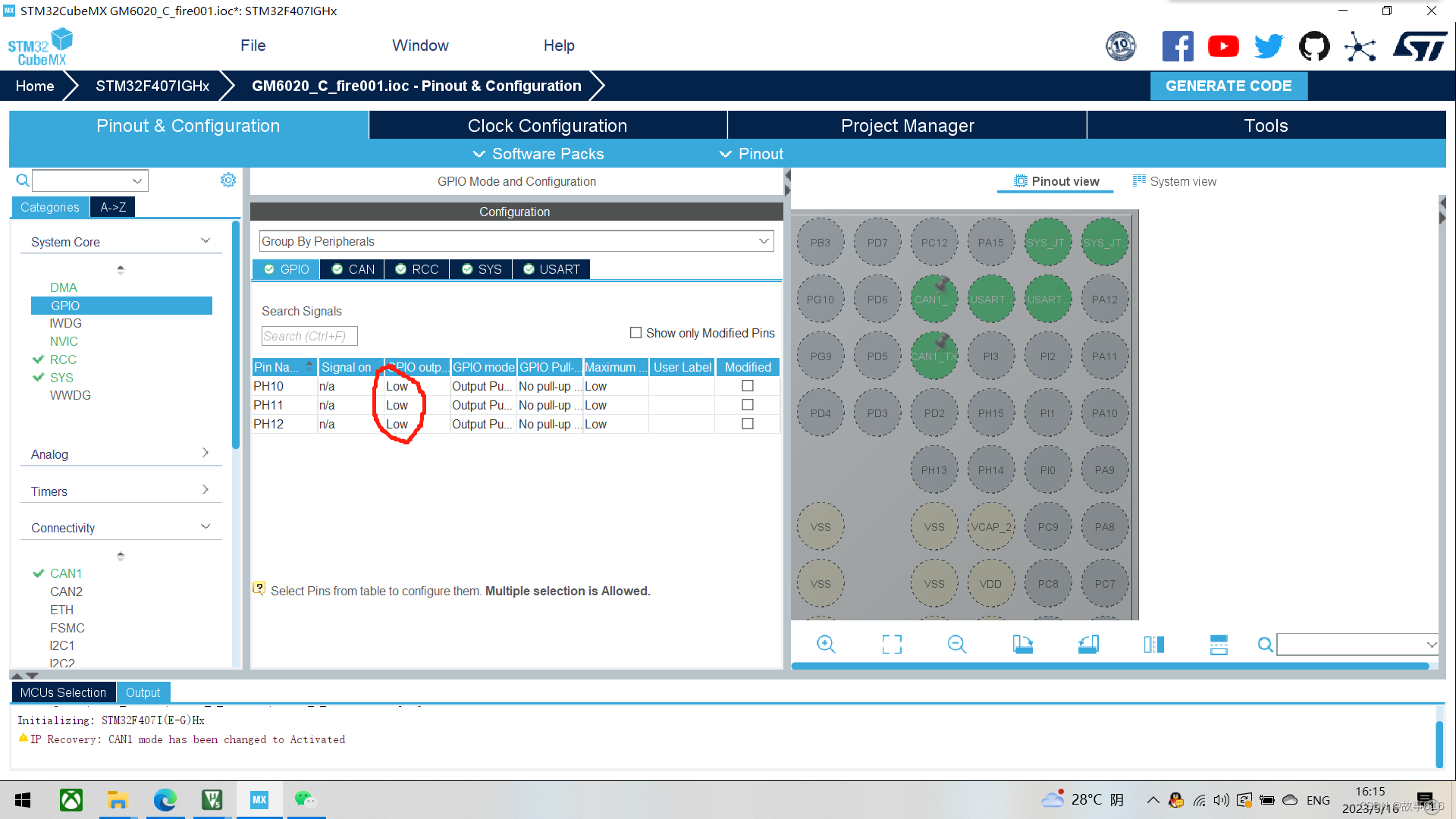Open the Twitter icon in header

point(1269,46)
